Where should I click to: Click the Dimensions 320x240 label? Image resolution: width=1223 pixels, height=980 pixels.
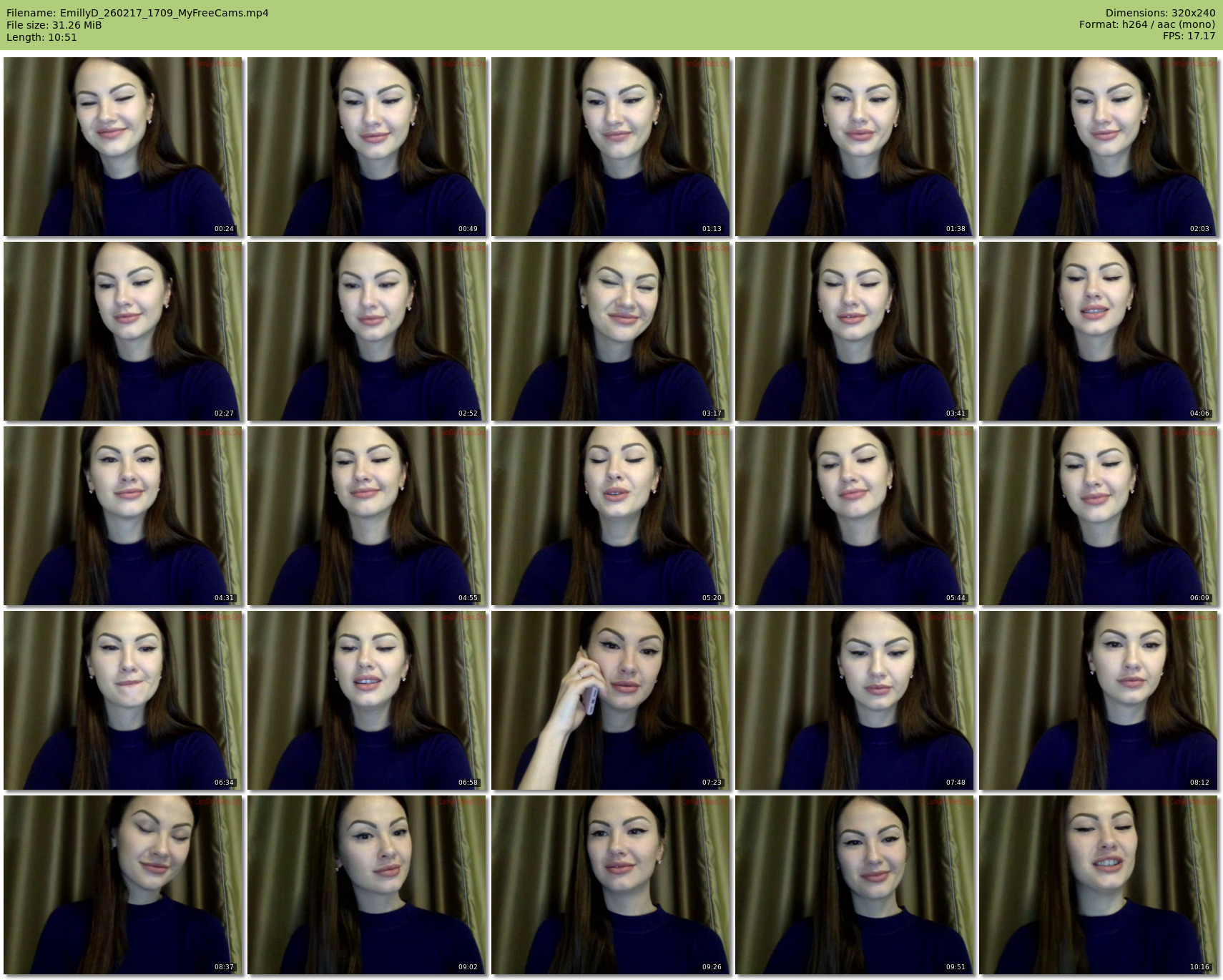[x=1160, y=13]
